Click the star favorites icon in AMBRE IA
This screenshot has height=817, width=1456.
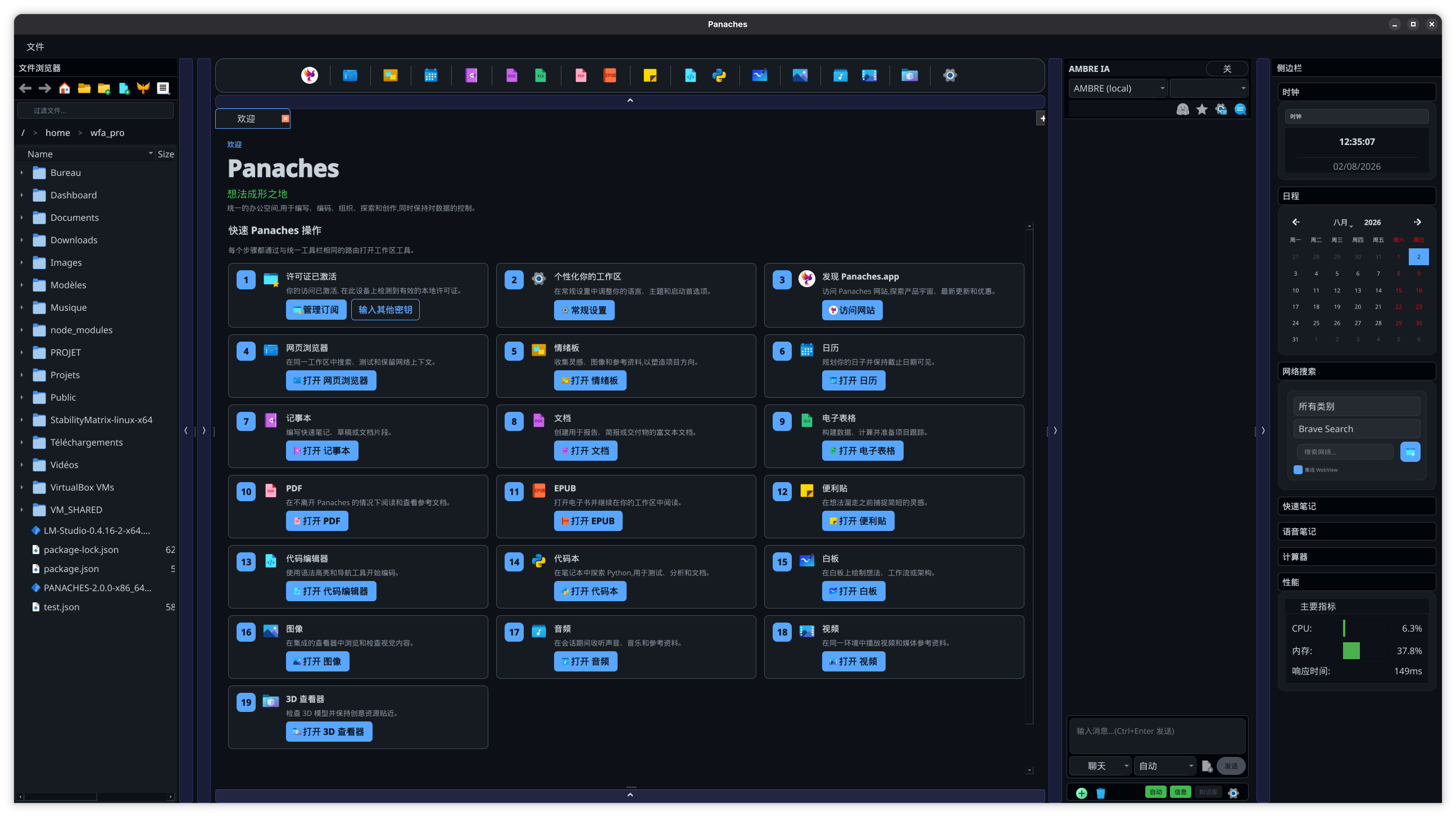1201,109
